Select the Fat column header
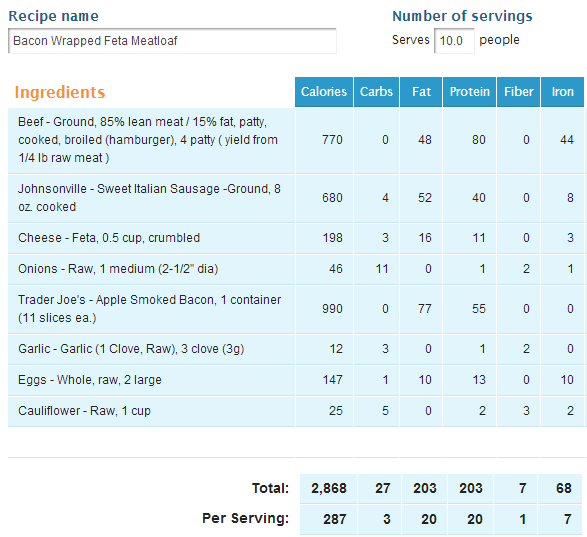 click(x=421, y=92)
